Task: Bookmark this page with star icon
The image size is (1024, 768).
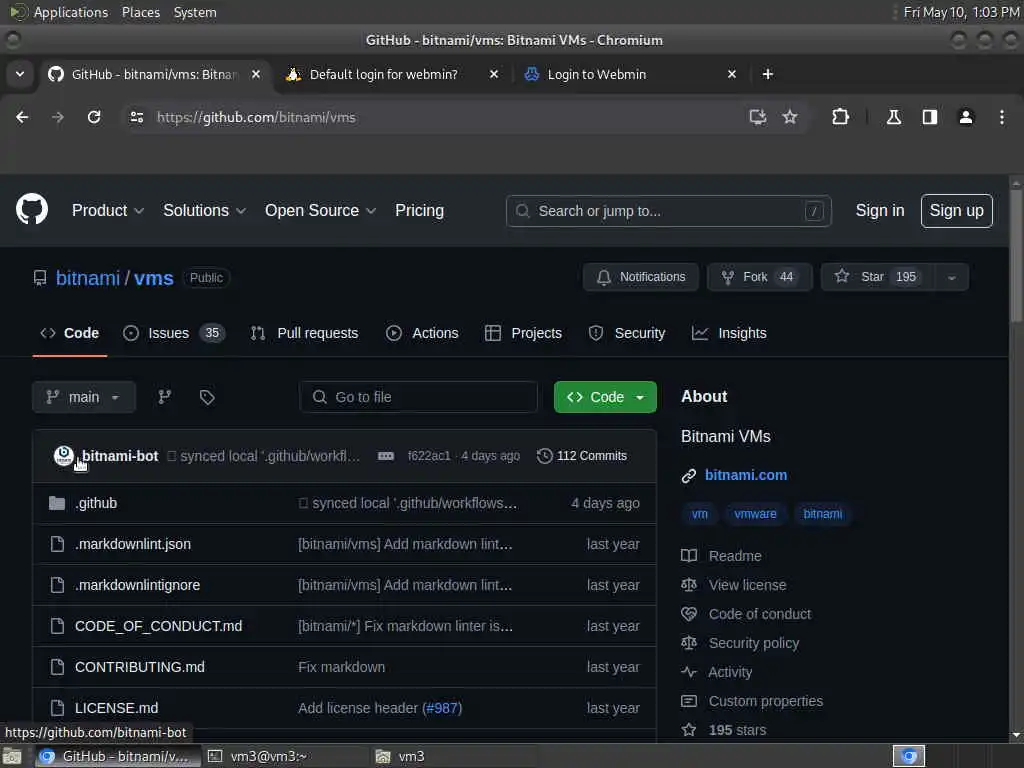Action: point(790,118)
